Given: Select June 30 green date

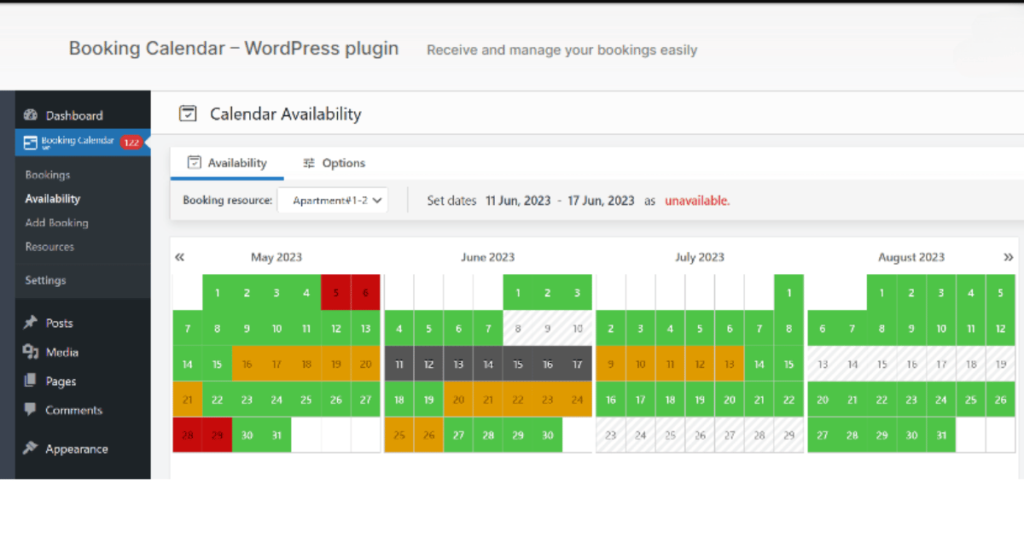Looking at the screenshot, I should click(547, 435).
